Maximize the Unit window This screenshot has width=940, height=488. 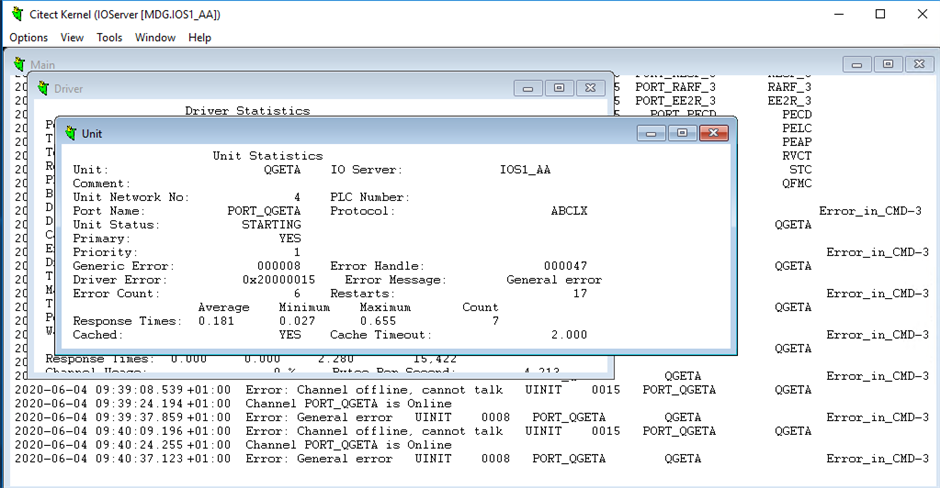click(x=682, y=133)
